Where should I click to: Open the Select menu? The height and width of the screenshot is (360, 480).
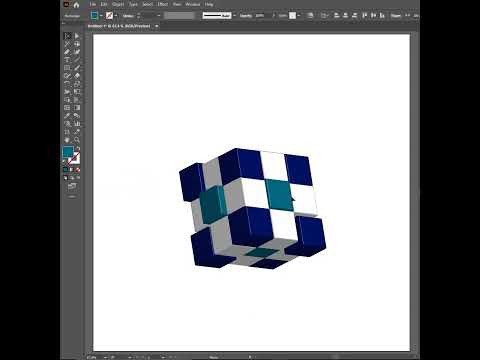(148, 4)
